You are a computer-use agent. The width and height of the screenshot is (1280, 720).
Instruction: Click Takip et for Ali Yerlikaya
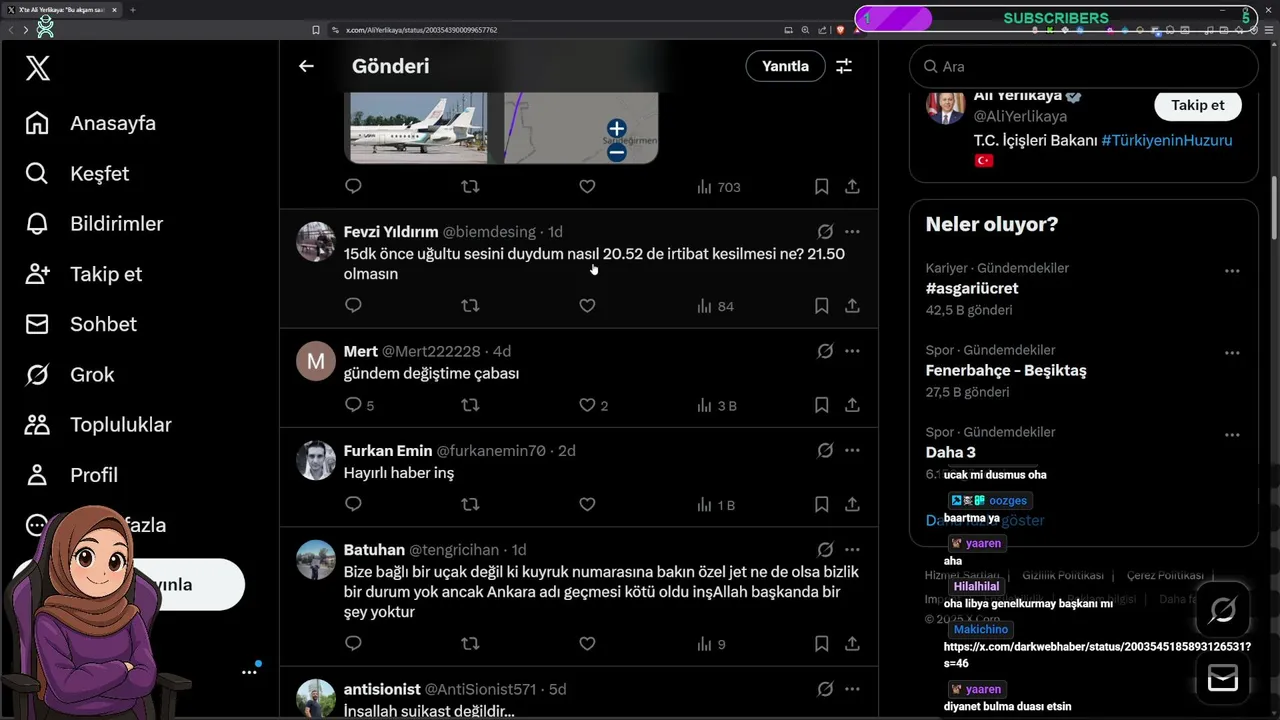(x=1197, y=105)
